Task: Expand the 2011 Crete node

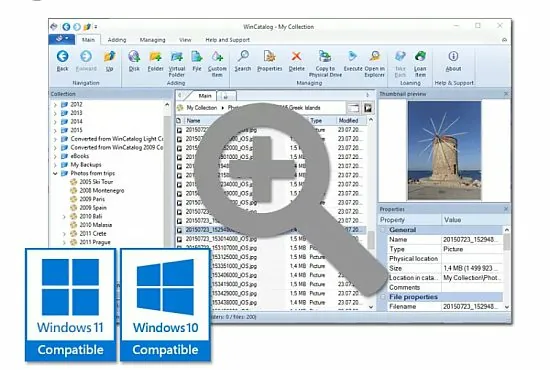Action: click(x=64, y=234)
